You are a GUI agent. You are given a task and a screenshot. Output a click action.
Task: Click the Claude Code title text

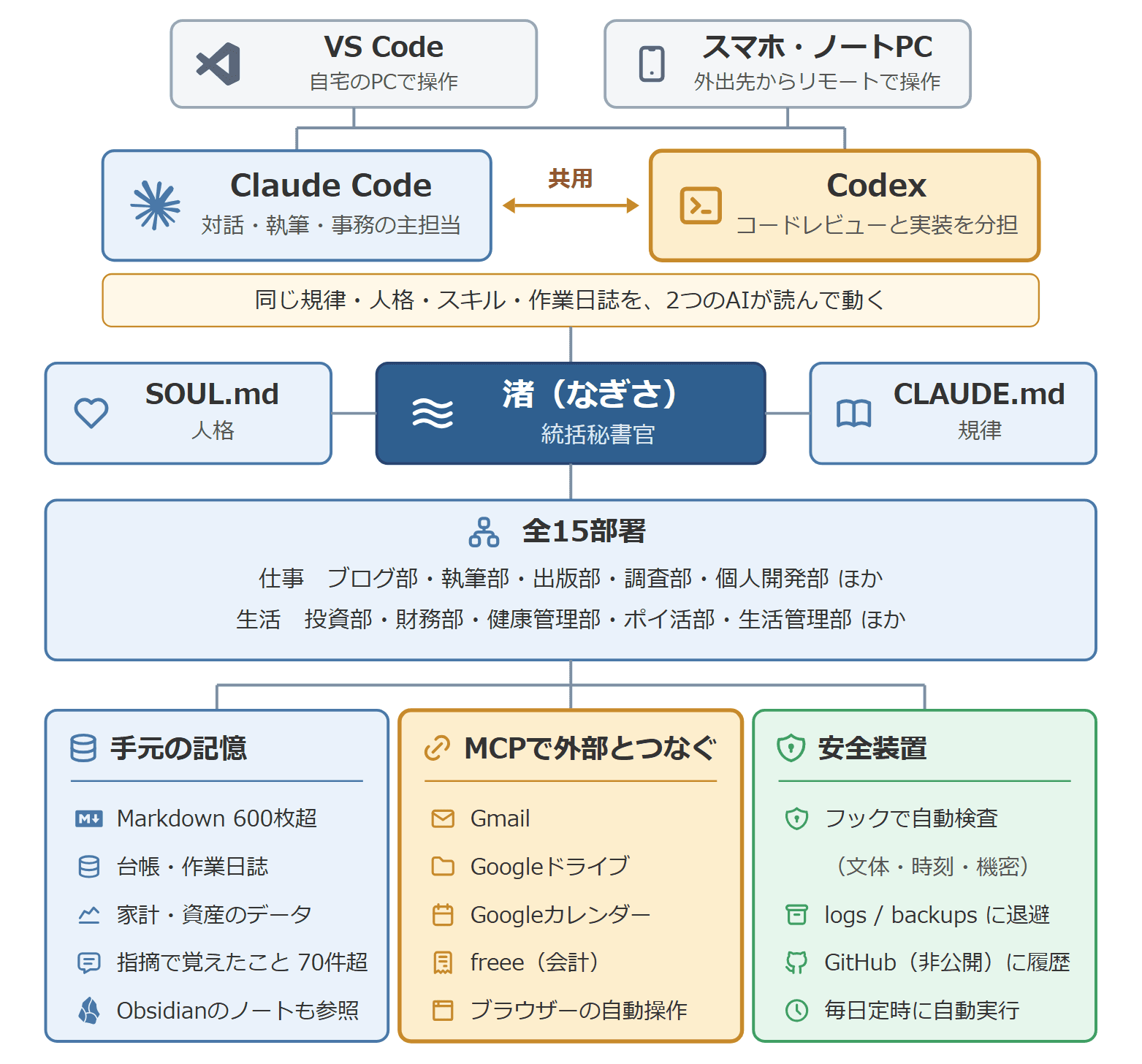(331, 186)
